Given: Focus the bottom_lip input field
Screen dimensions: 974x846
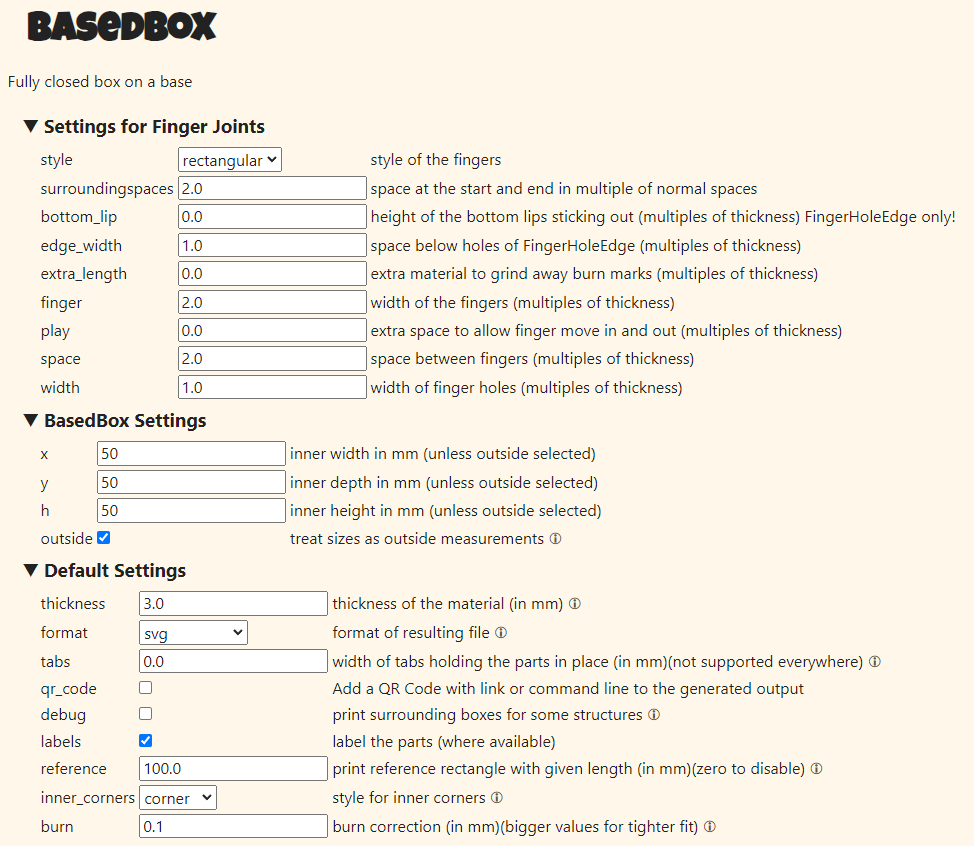Looking at the screenshot, I should 272,217.
